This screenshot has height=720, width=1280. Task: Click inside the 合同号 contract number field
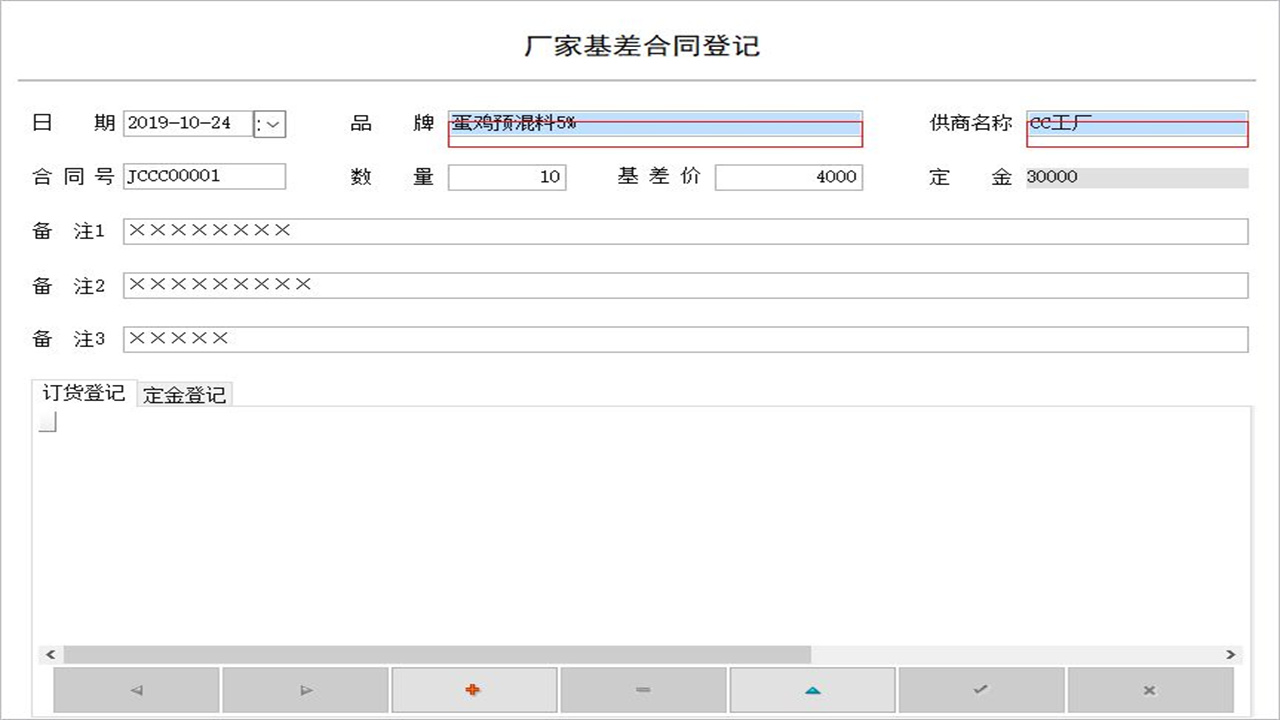[x=204, y=176]
